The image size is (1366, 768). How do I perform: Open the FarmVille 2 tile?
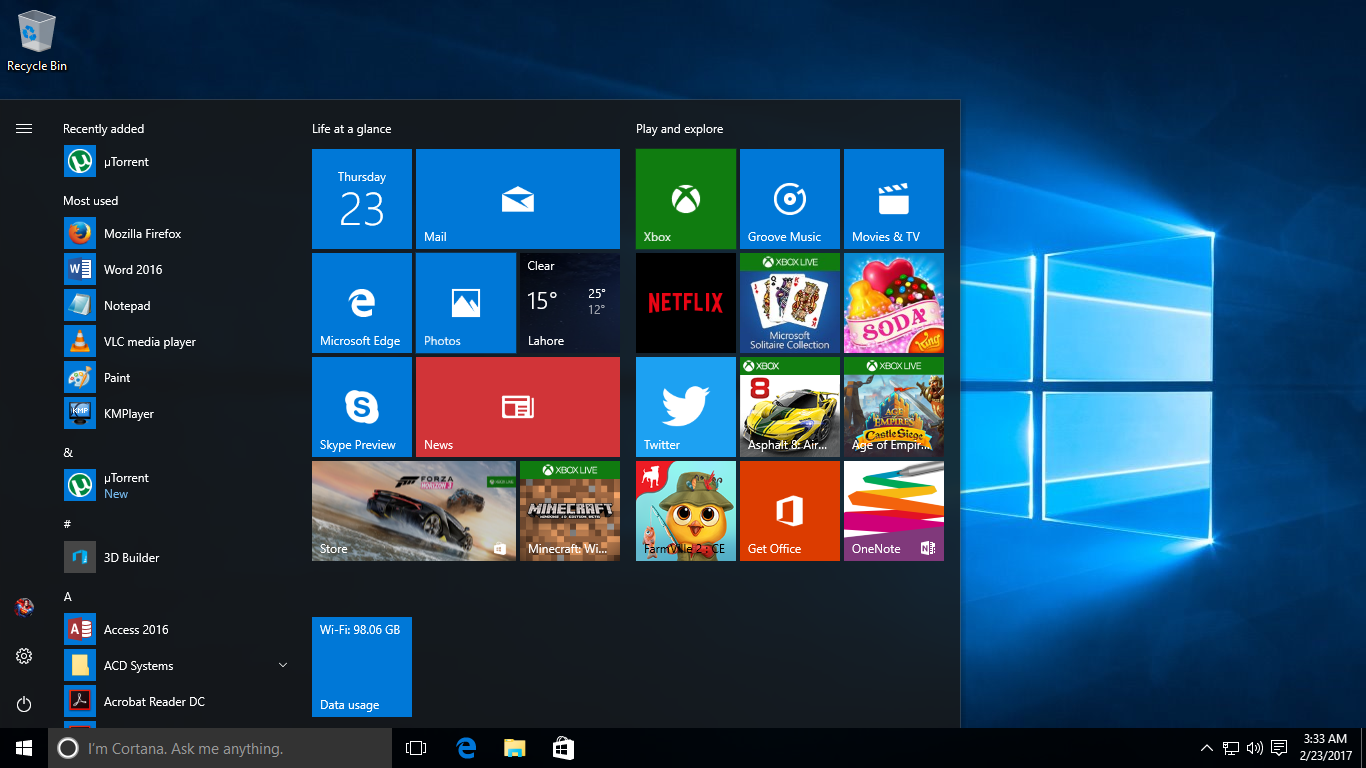pyautogui.click(x=686, y=511)
